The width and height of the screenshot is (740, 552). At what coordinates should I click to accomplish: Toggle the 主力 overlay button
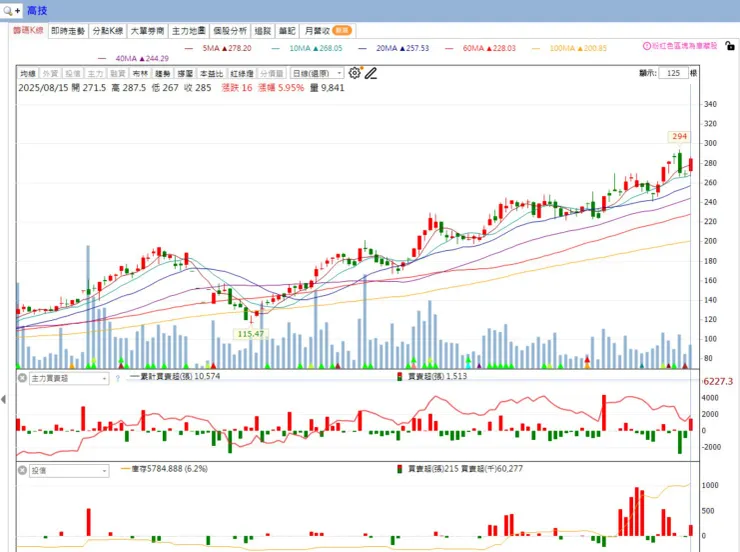click(95, 74)
